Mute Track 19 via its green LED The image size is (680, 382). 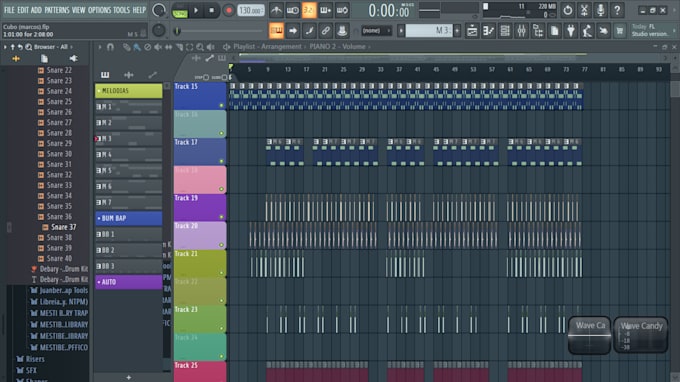coord(221,217)
